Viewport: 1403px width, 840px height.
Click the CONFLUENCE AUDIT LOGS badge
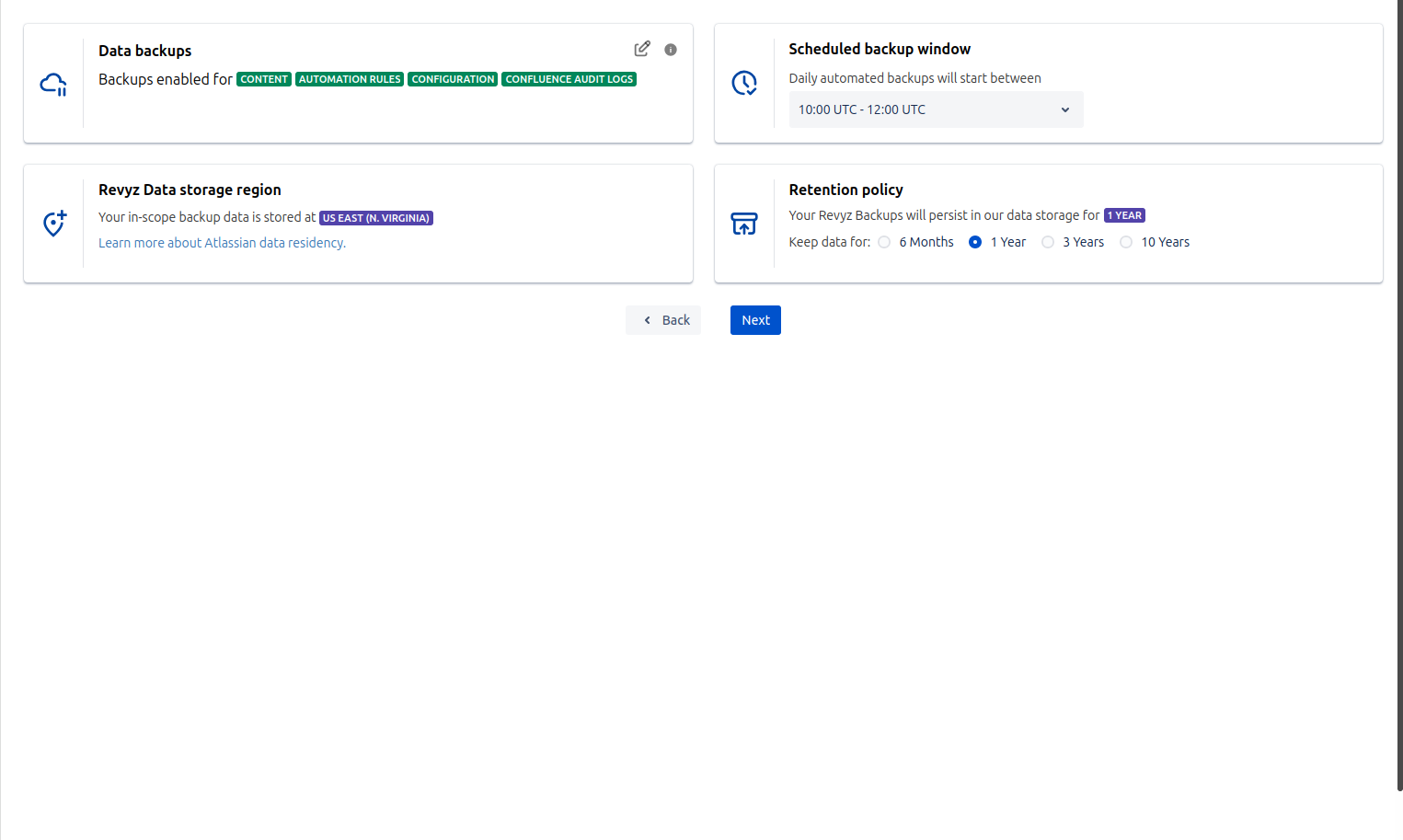pos(569,79)
